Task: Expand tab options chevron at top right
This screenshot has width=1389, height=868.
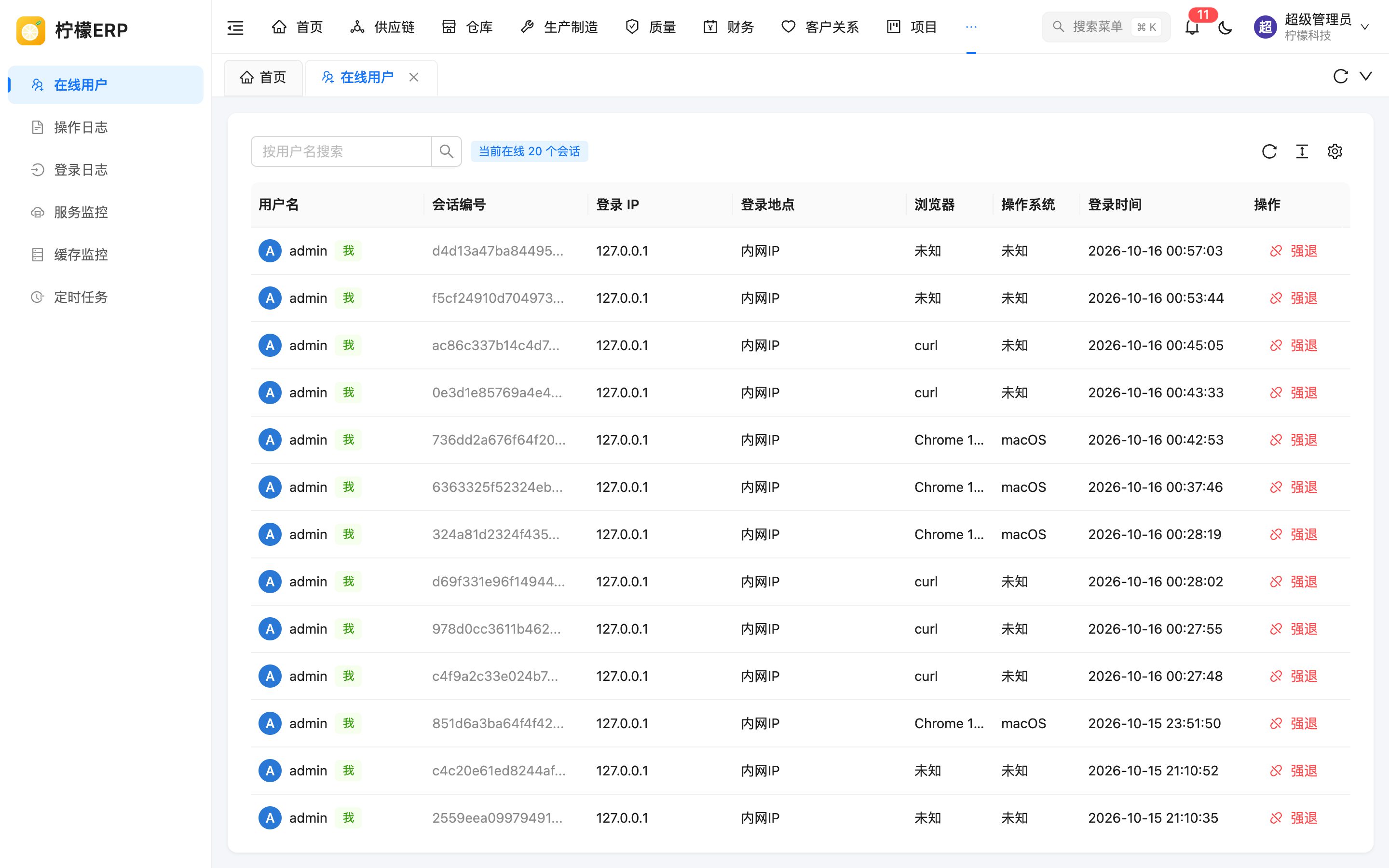Action: [1366, 76]
